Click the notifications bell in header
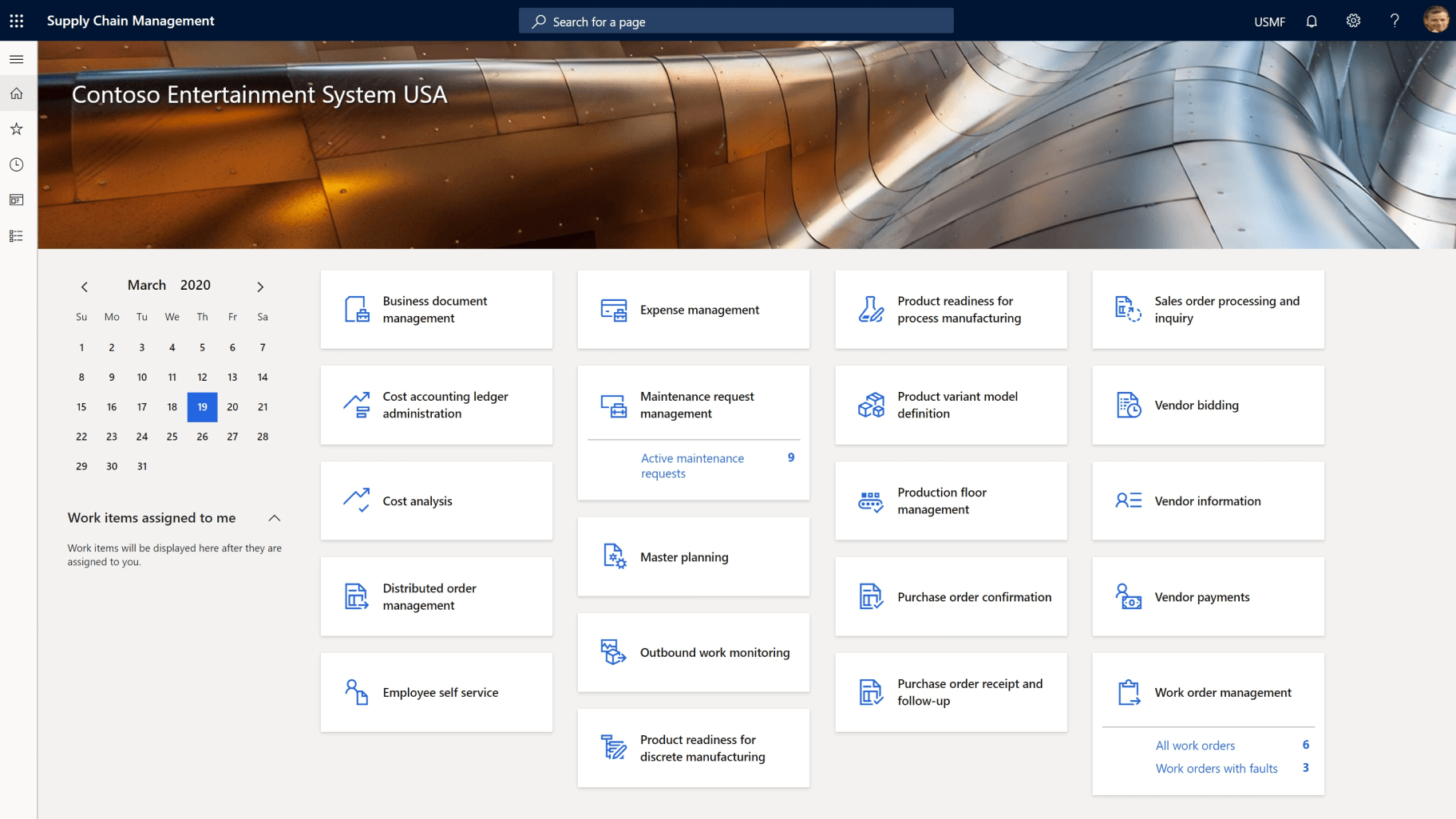 pos(1312,21)
